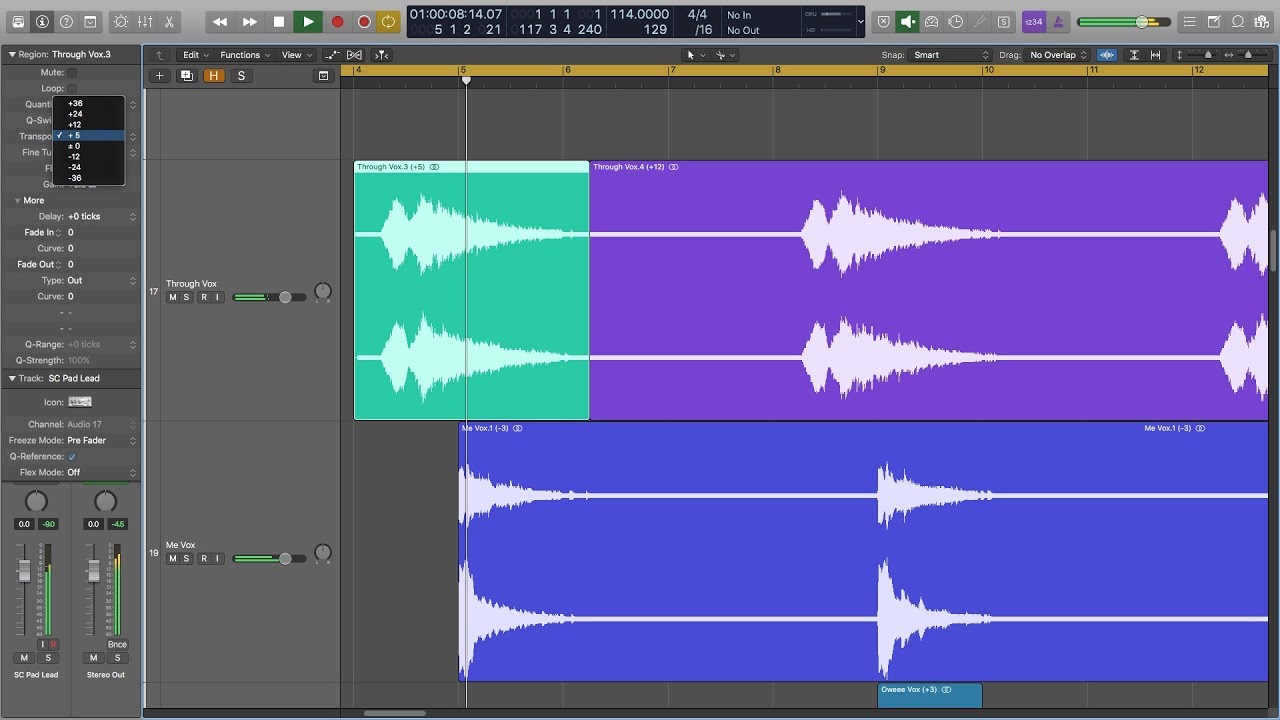Solo the Me Vox track

(x=186, y=558)
